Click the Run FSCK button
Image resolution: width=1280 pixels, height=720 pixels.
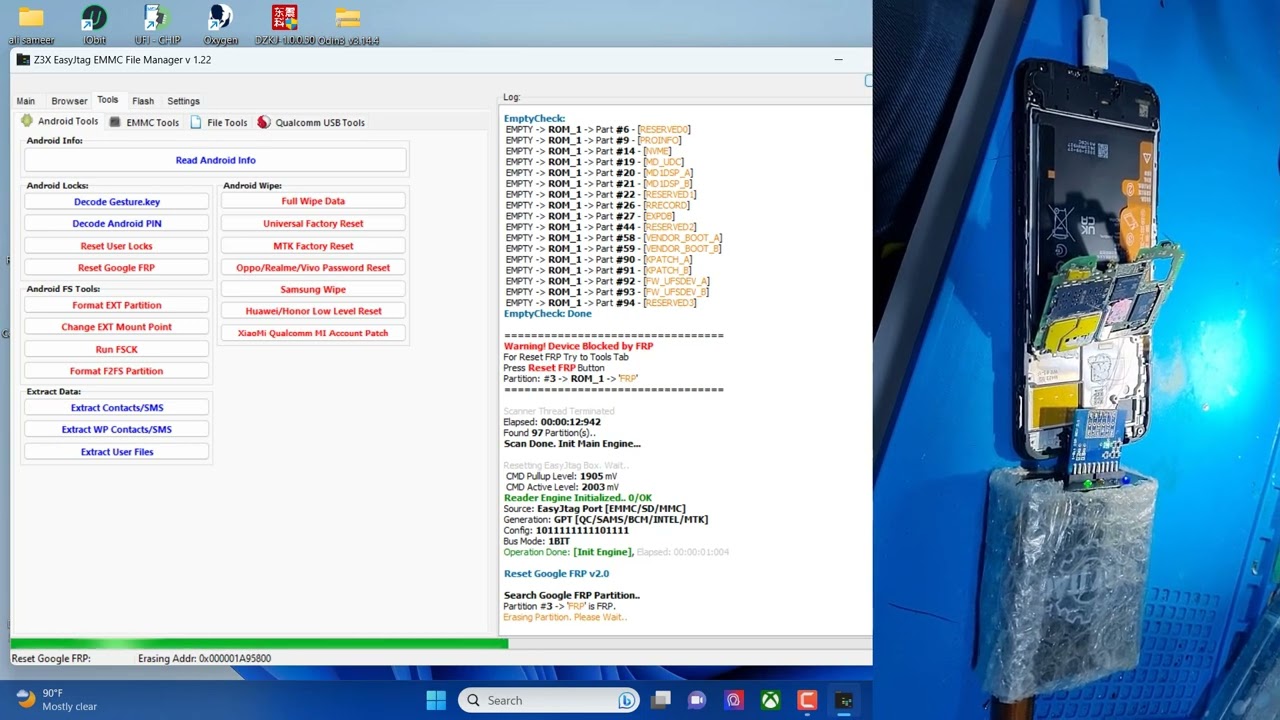(x=117, y=349)
